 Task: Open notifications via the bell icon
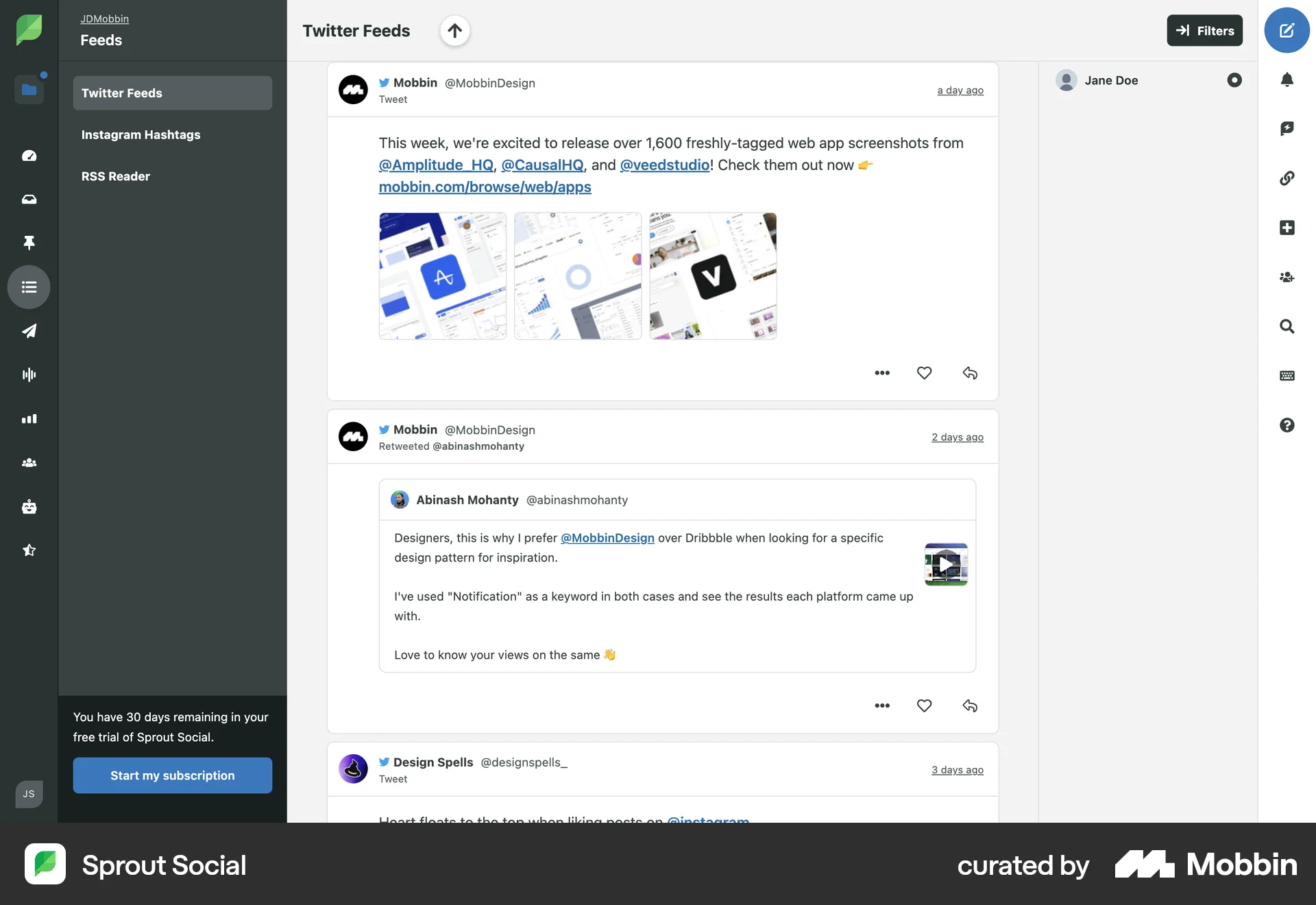coord(1287,80)
